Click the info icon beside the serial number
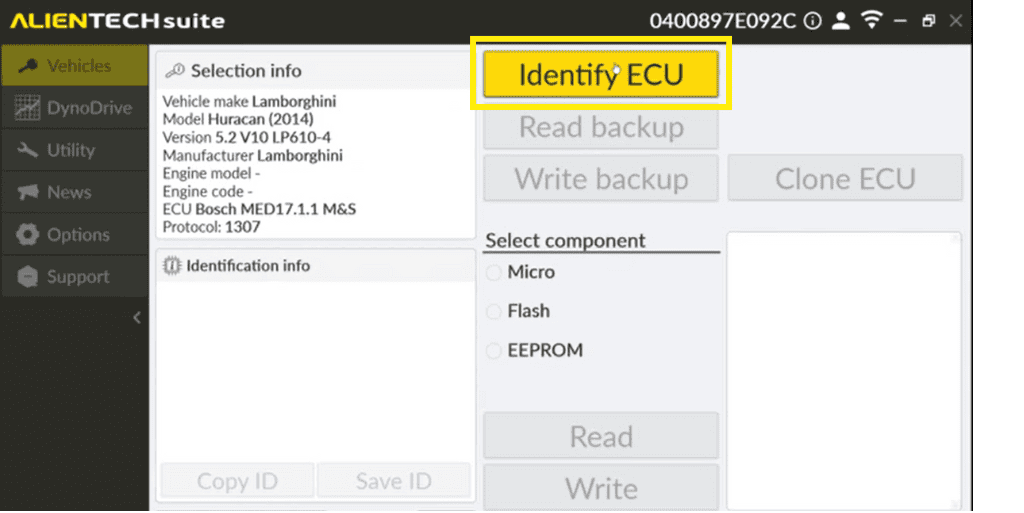 813,21
